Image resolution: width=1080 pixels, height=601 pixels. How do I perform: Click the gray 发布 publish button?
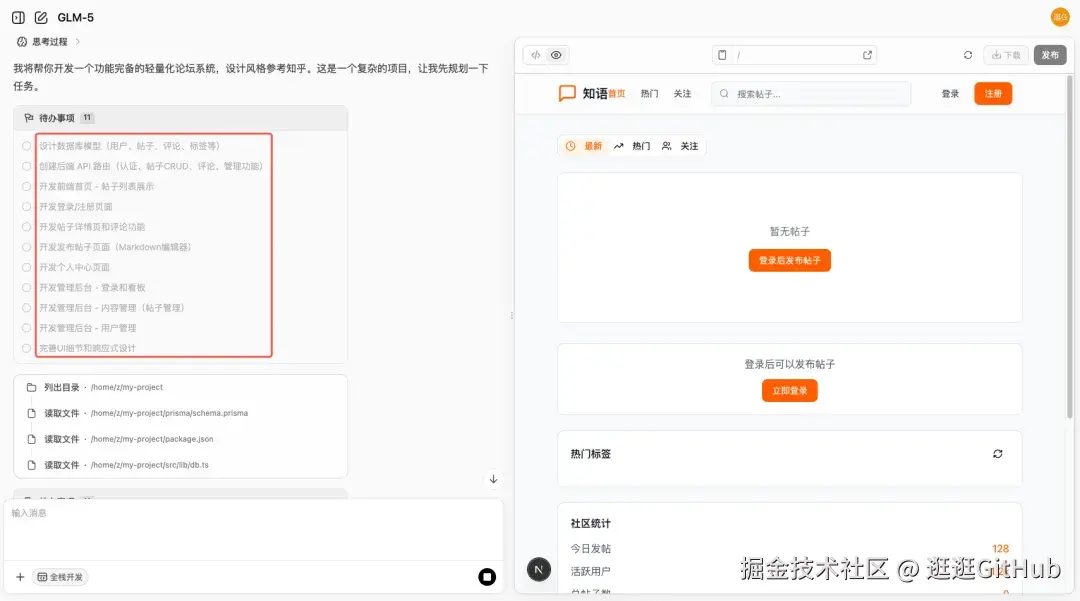(1050, 55)
